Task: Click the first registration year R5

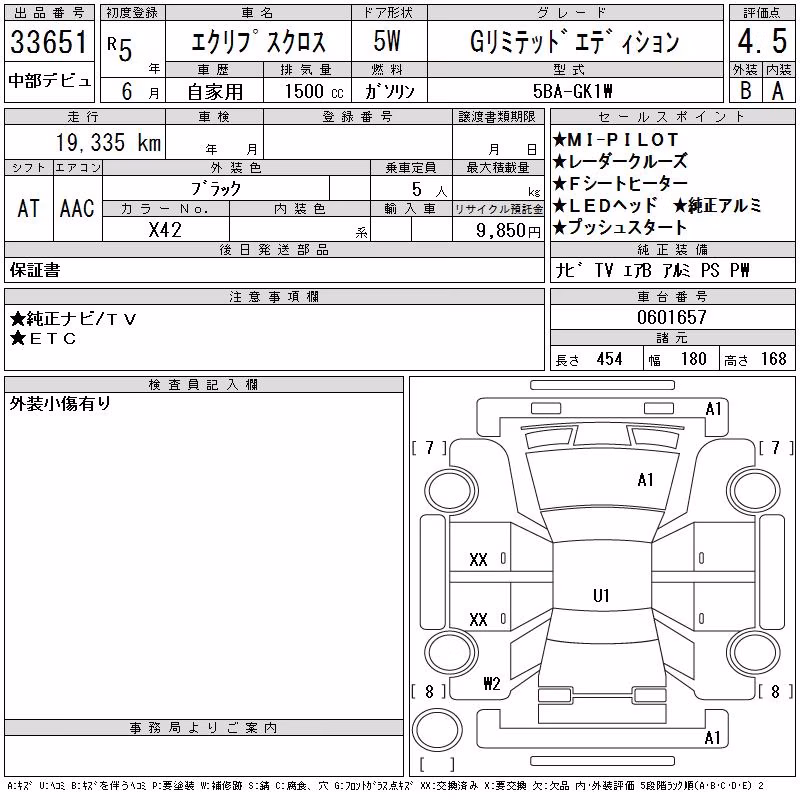Action: point(120,48)
